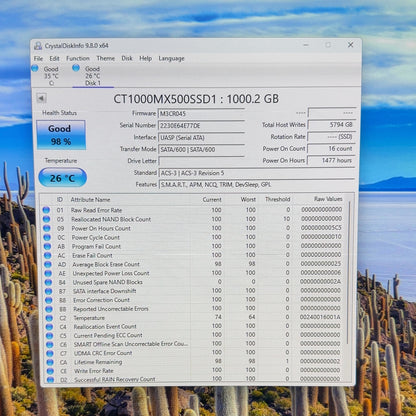Click status icon for Raw Read Error Rate
The image size is (416, 416).
[x=46, y=210]
